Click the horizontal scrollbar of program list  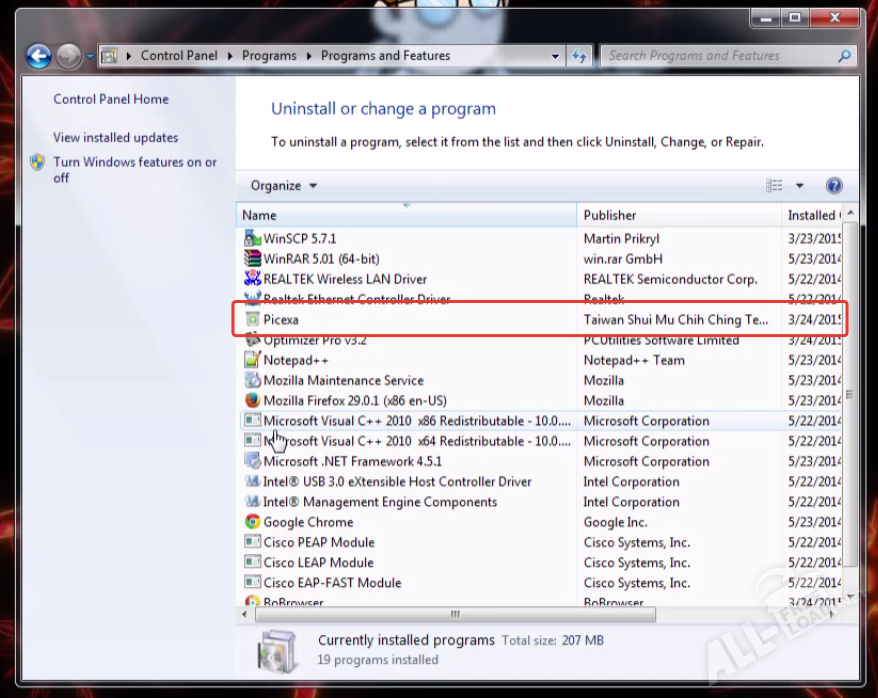(x=455, y=614)
